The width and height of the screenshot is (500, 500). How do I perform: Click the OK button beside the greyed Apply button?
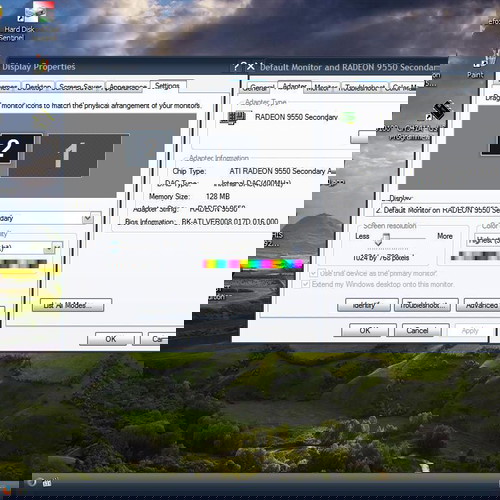365,330
